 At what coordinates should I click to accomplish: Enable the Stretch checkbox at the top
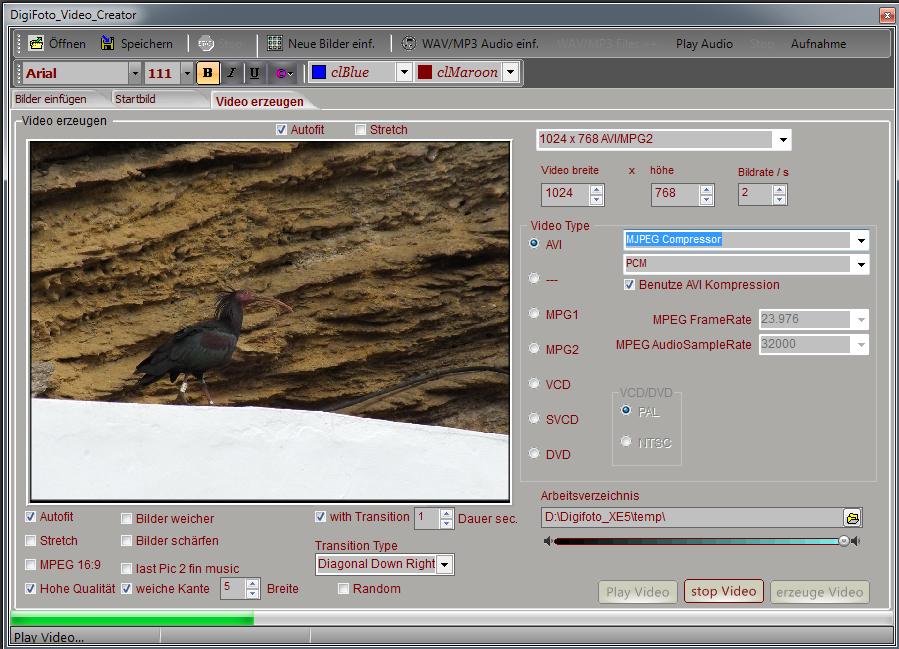click(x=359, y=129)
